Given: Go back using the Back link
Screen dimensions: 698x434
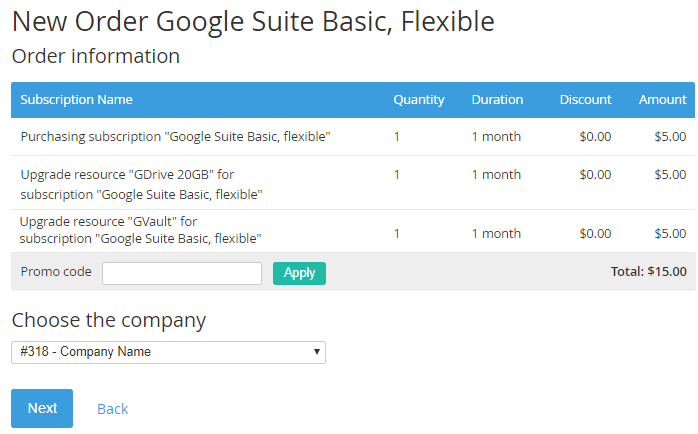Looking at the screenshot, I should pyautogui.click(x=113, y=409).
